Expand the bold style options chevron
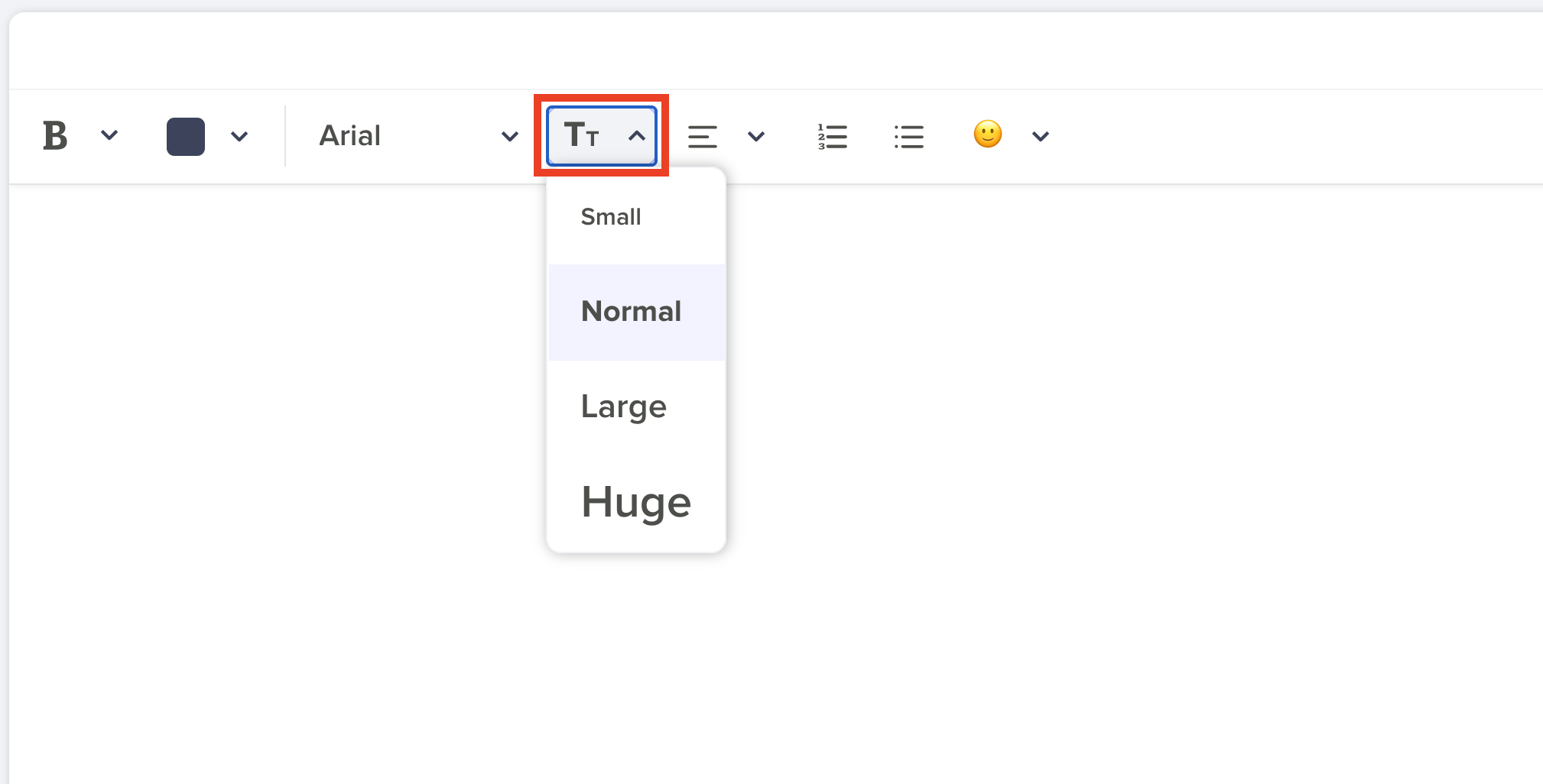The width and height of the screenshot is (1543, 784). click(109, 136)
